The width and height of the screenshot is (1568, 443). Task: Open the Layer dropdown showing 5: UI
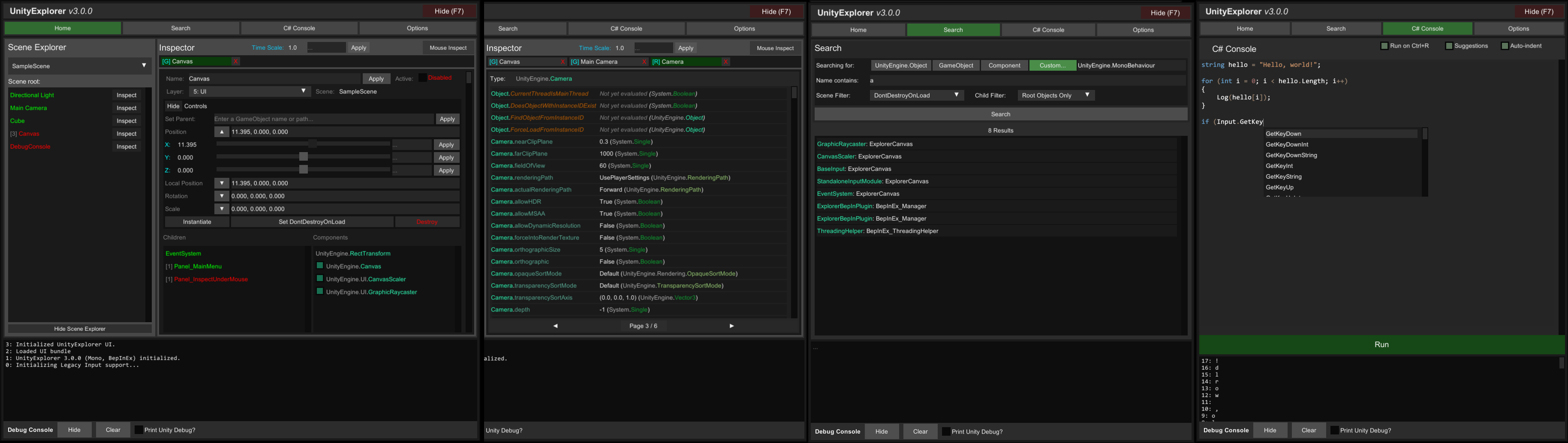pos(249,91)
